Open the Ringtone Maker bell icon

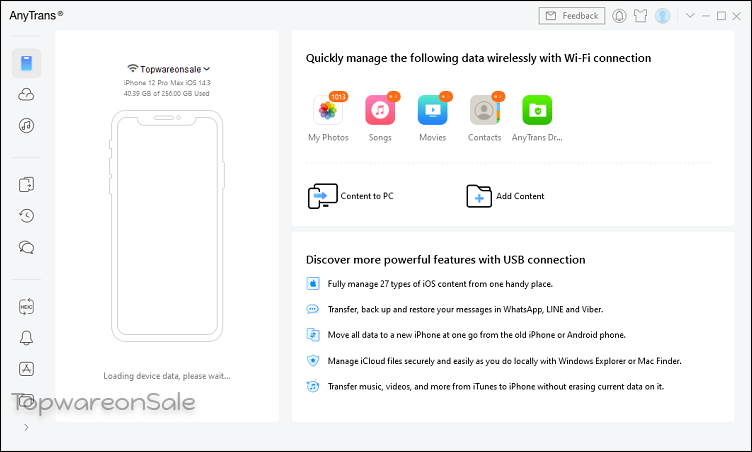click(x=26, y=338)
